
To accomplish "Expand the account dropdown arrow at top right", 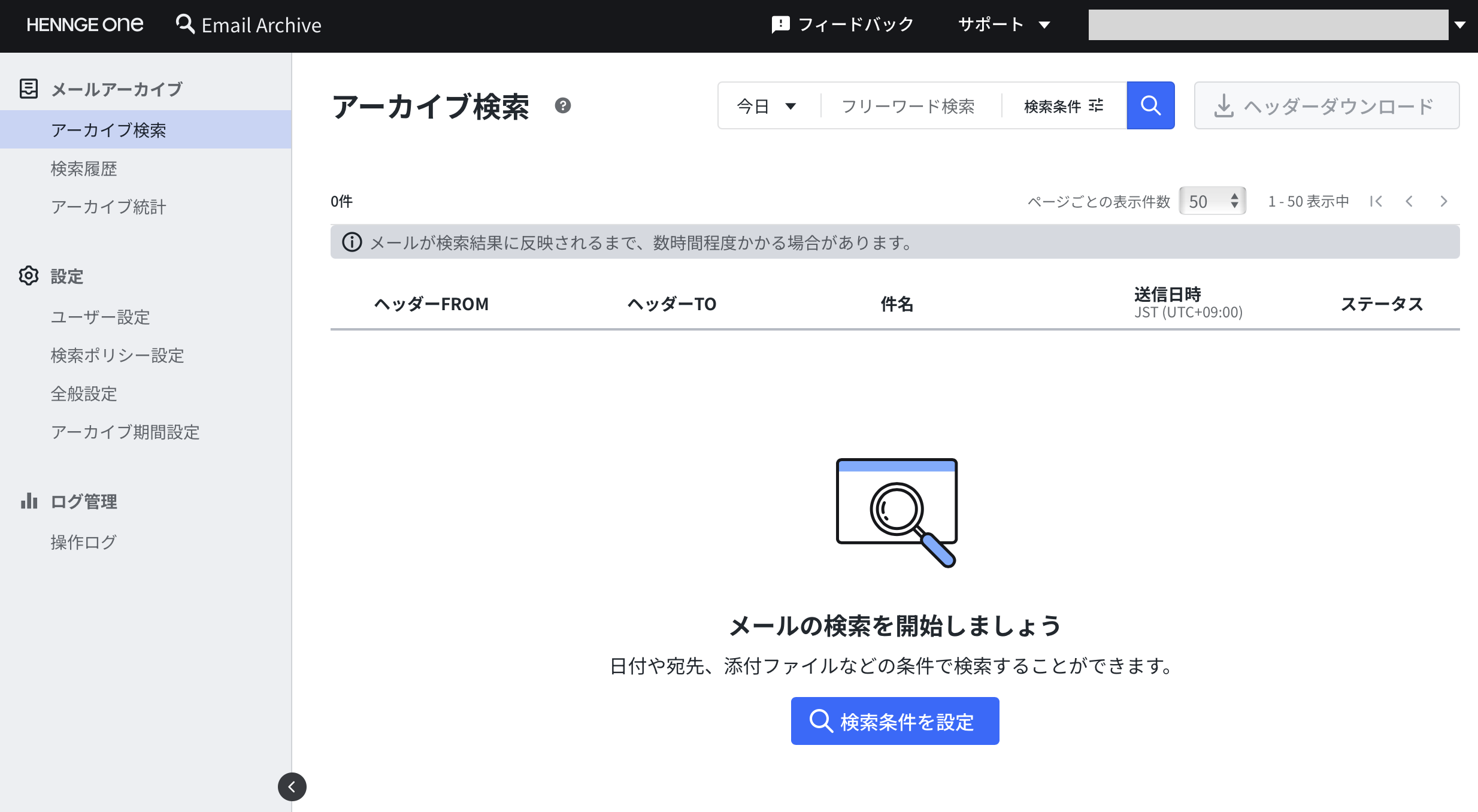I will pos(1461,25).
